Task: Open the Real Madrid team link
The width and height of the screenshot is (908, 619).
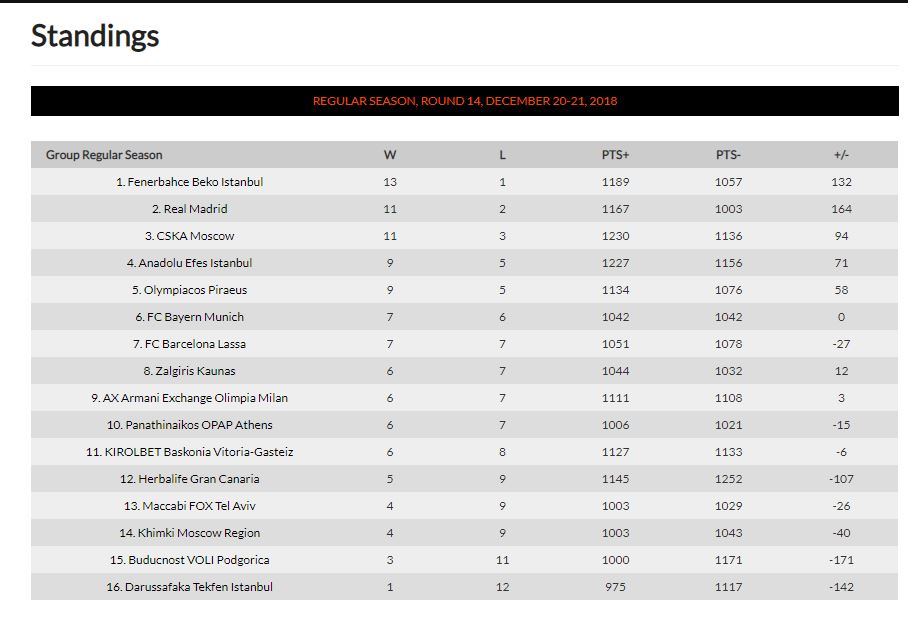Action: (195, 209)
